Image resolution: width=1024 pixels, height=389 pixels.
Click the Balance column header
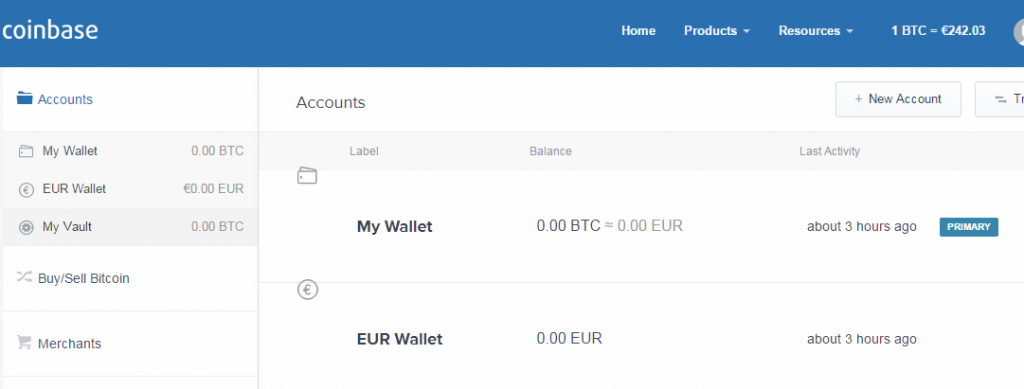pyautogui.click(x=551, y=151)
